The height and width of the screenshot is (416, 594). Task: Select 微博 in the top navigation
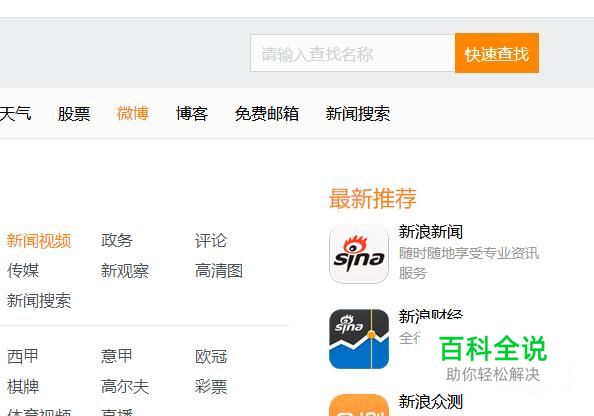133,113
